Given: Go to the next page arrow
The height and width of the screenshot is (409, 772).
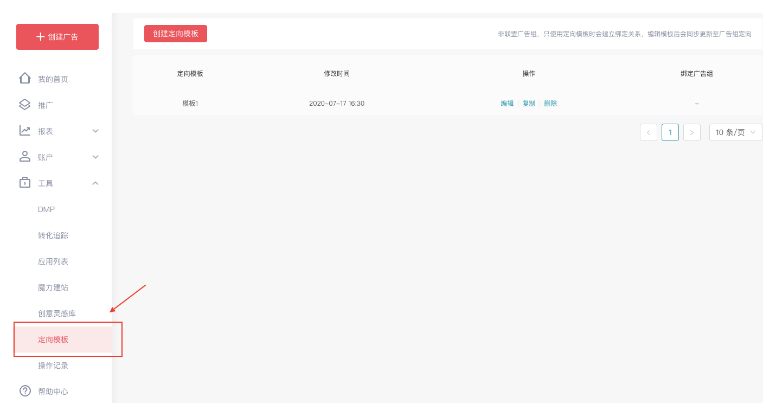Looking at the screenshot, I should (692, 132).
